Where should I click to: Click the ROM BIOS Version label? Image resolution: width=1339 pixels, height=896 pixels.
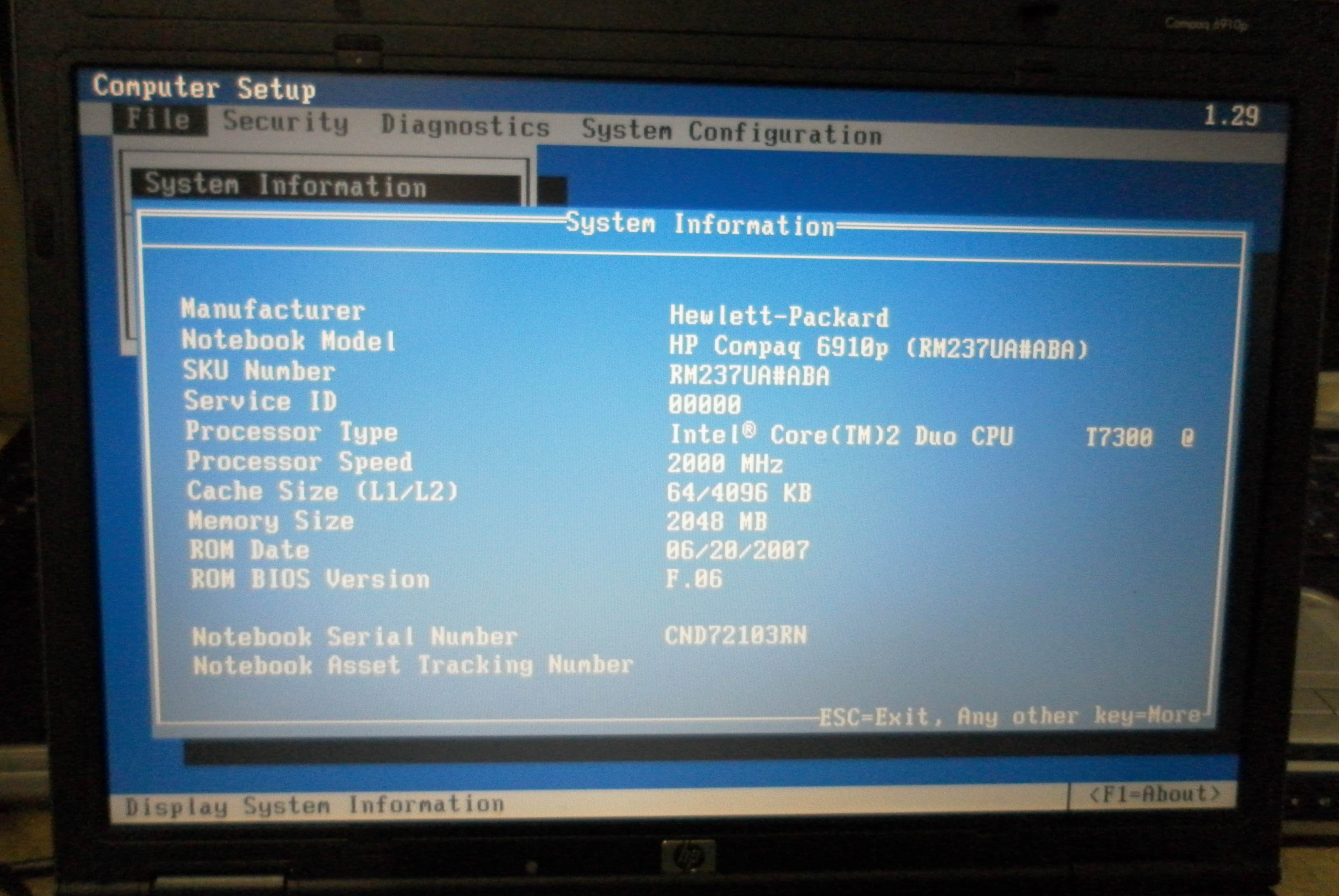[x=310, y=579]
